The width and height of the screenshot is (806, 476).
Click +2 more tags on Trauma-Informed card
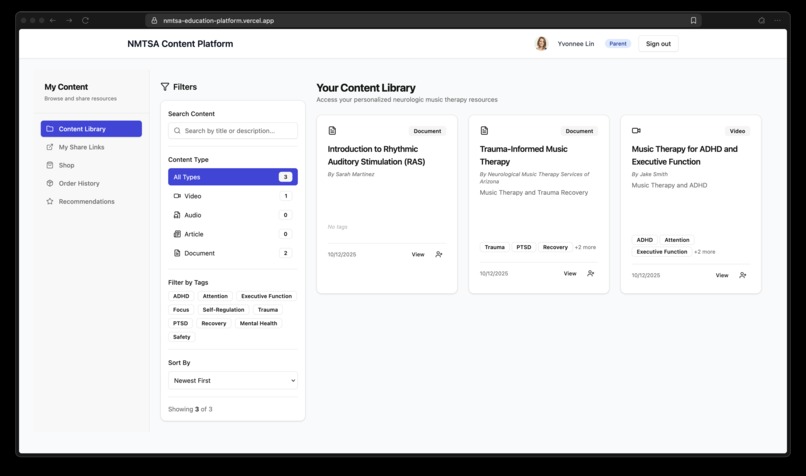click(x=585, y=247)
